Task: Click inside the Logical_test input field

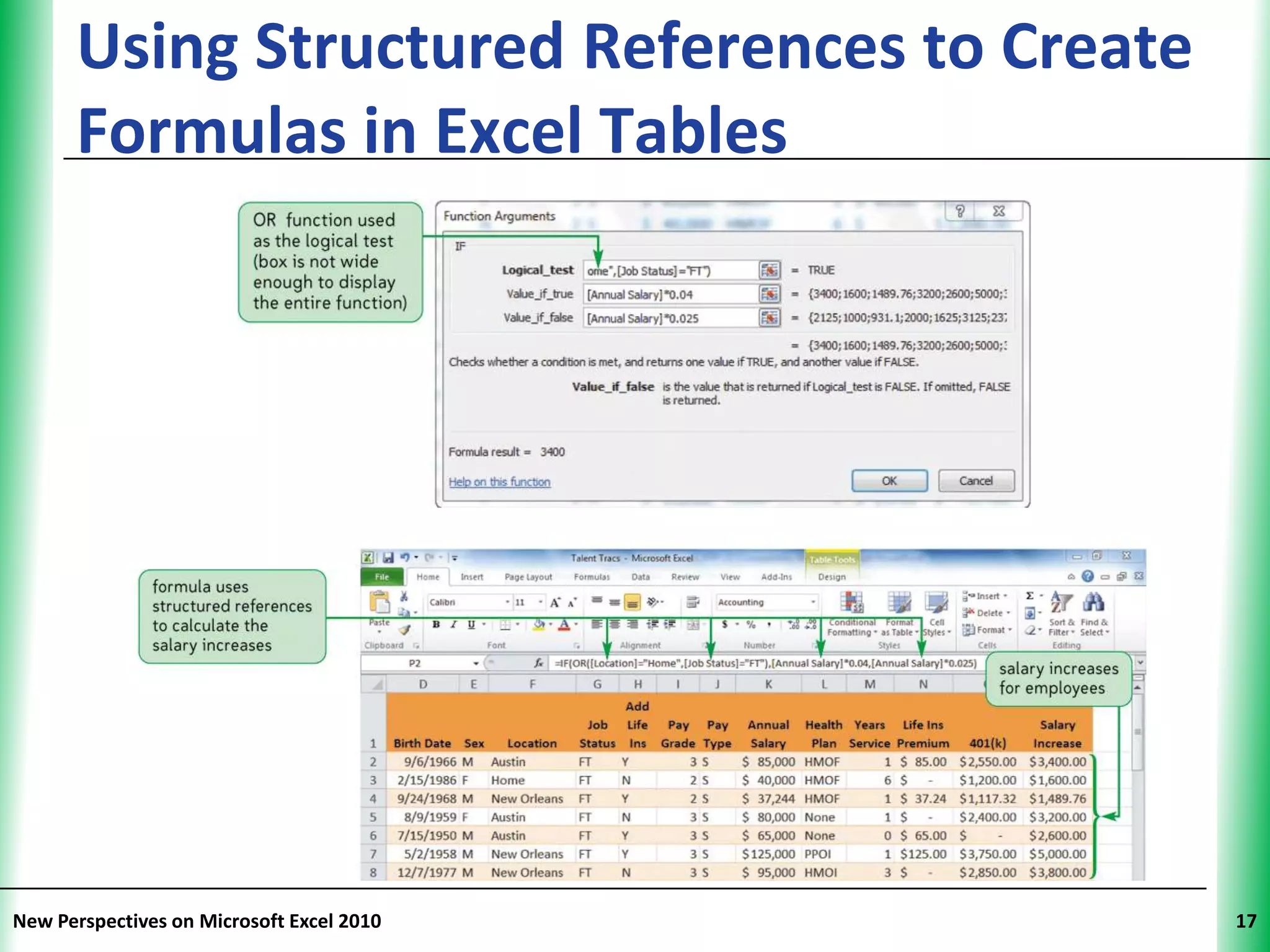Action: [670, 270]
